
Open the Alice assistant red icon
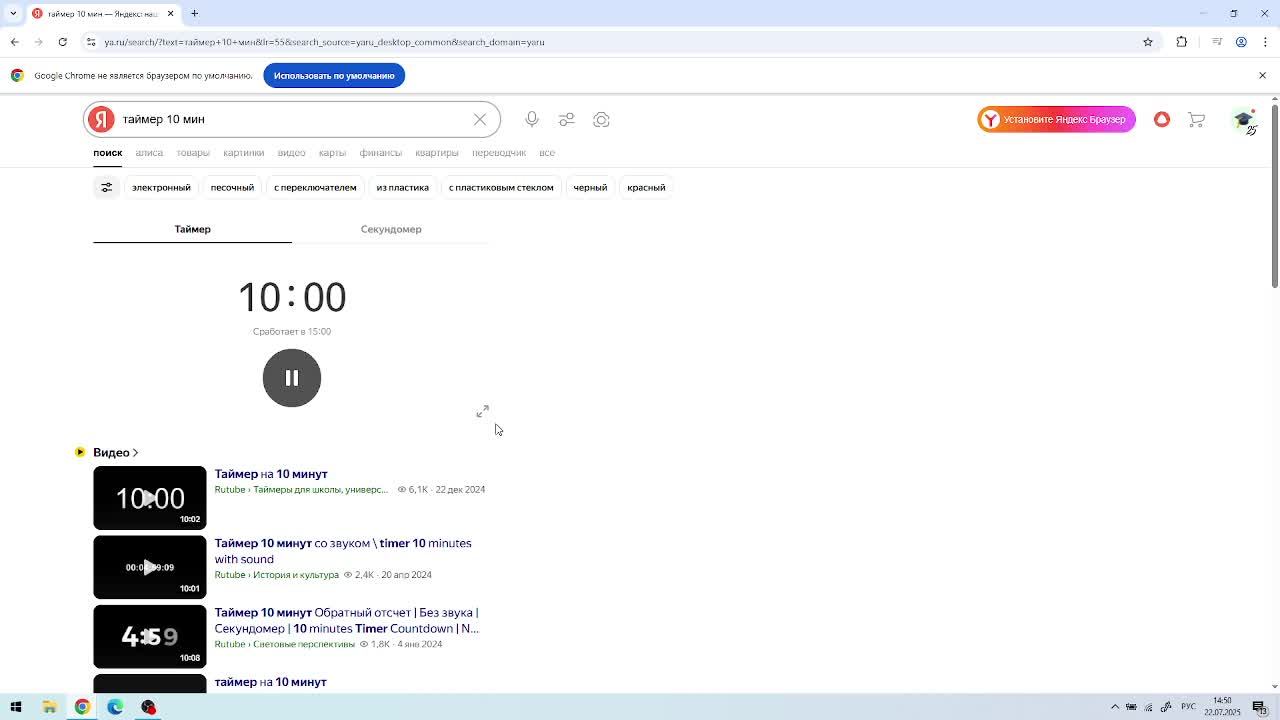1162,119
